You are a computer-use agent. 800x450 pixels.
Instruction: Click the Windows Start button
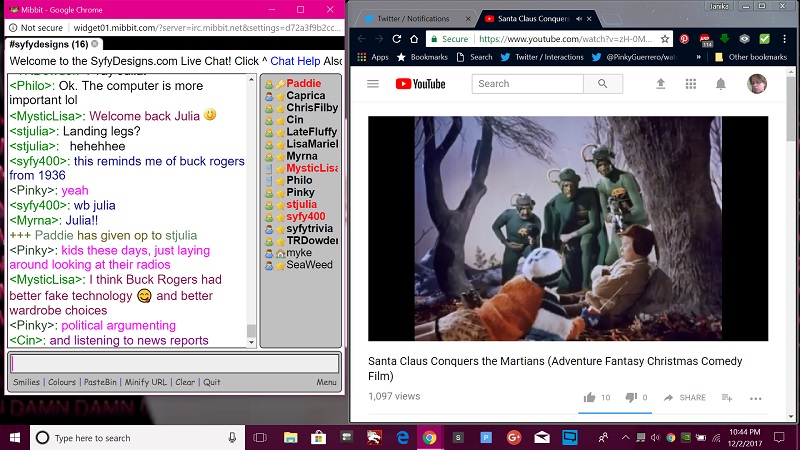[x=15, y=438]
